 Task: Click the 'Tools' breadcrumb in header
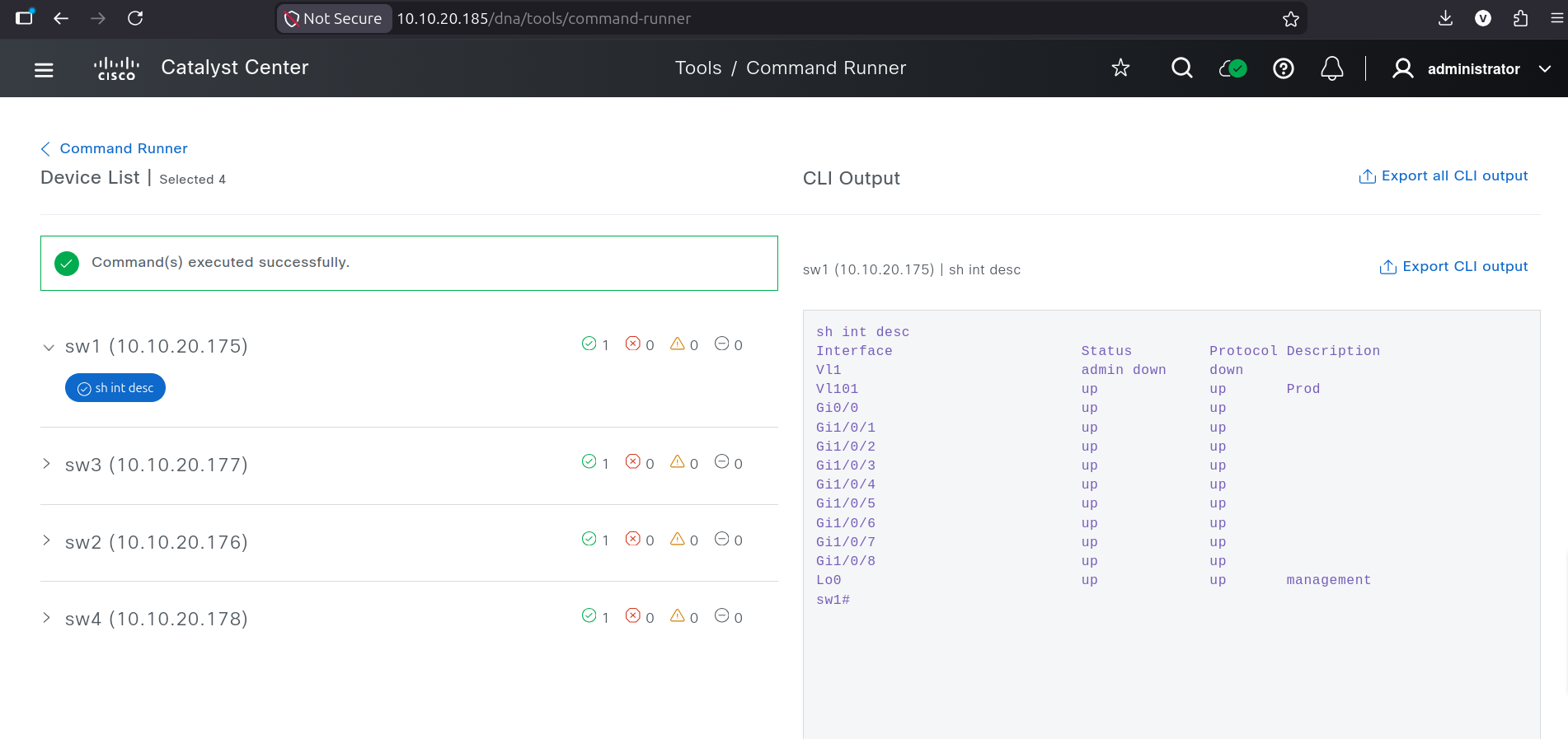(698, 68)
